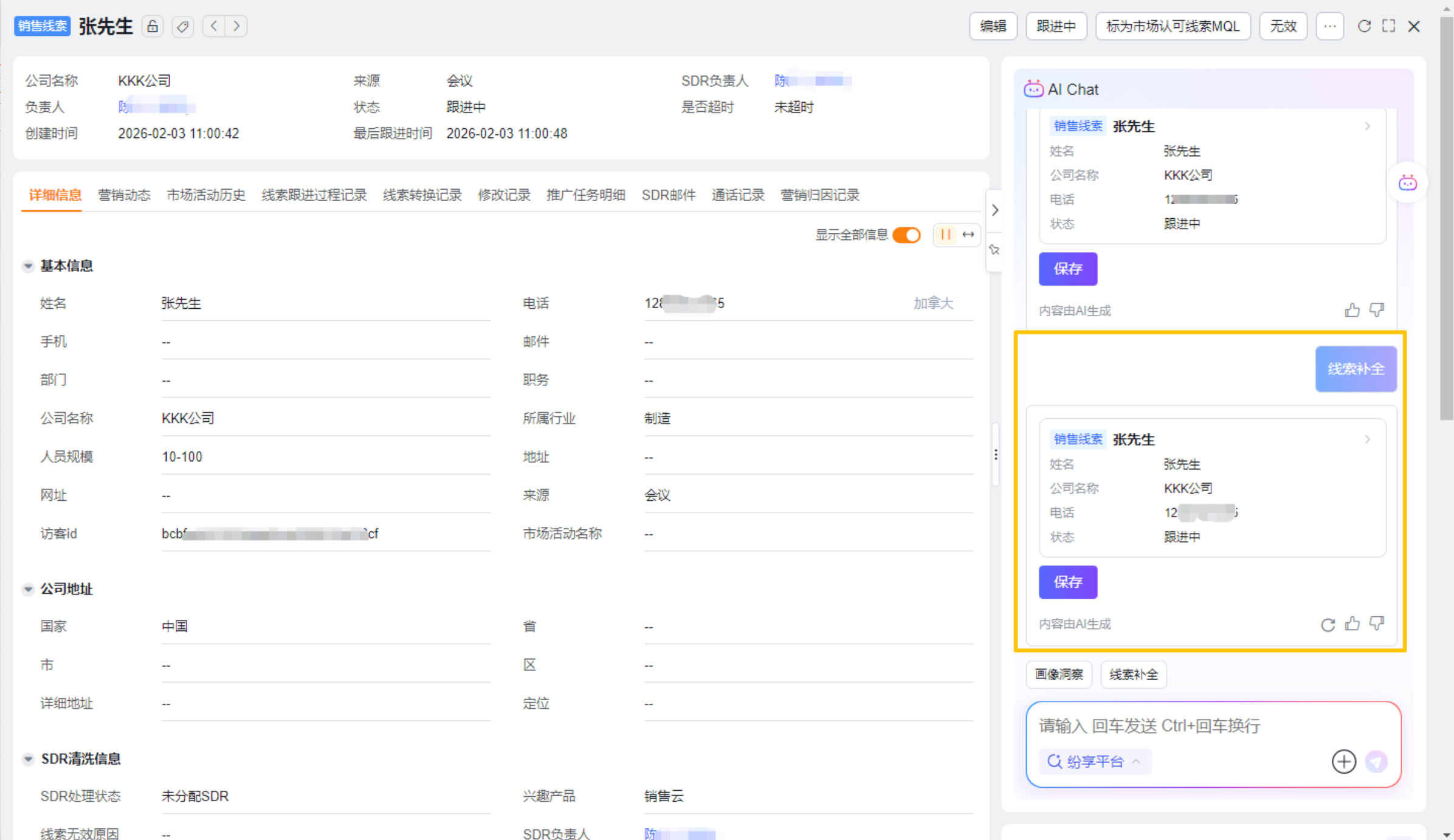The height and width of the screenshot is (840, 1454).
Task: Toggle 显示全部信息 switch off
Action: click(x=906, y=235)
